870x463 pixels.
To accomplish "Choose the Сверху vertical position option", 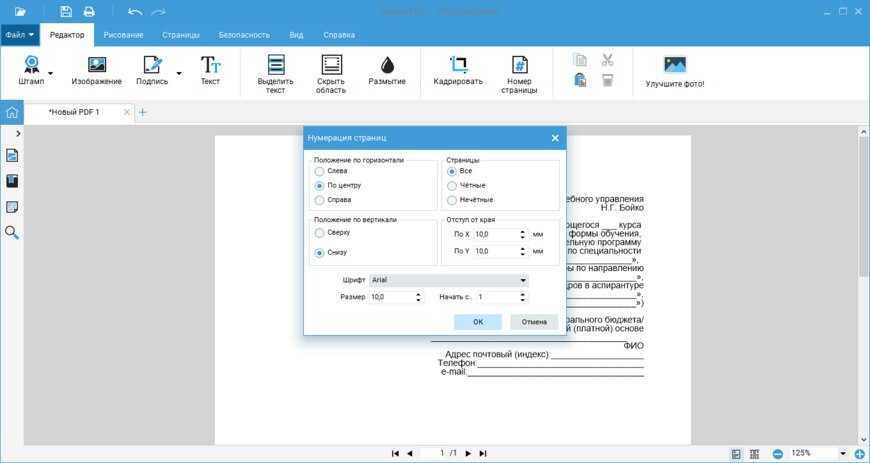I will tap(320, 233).
